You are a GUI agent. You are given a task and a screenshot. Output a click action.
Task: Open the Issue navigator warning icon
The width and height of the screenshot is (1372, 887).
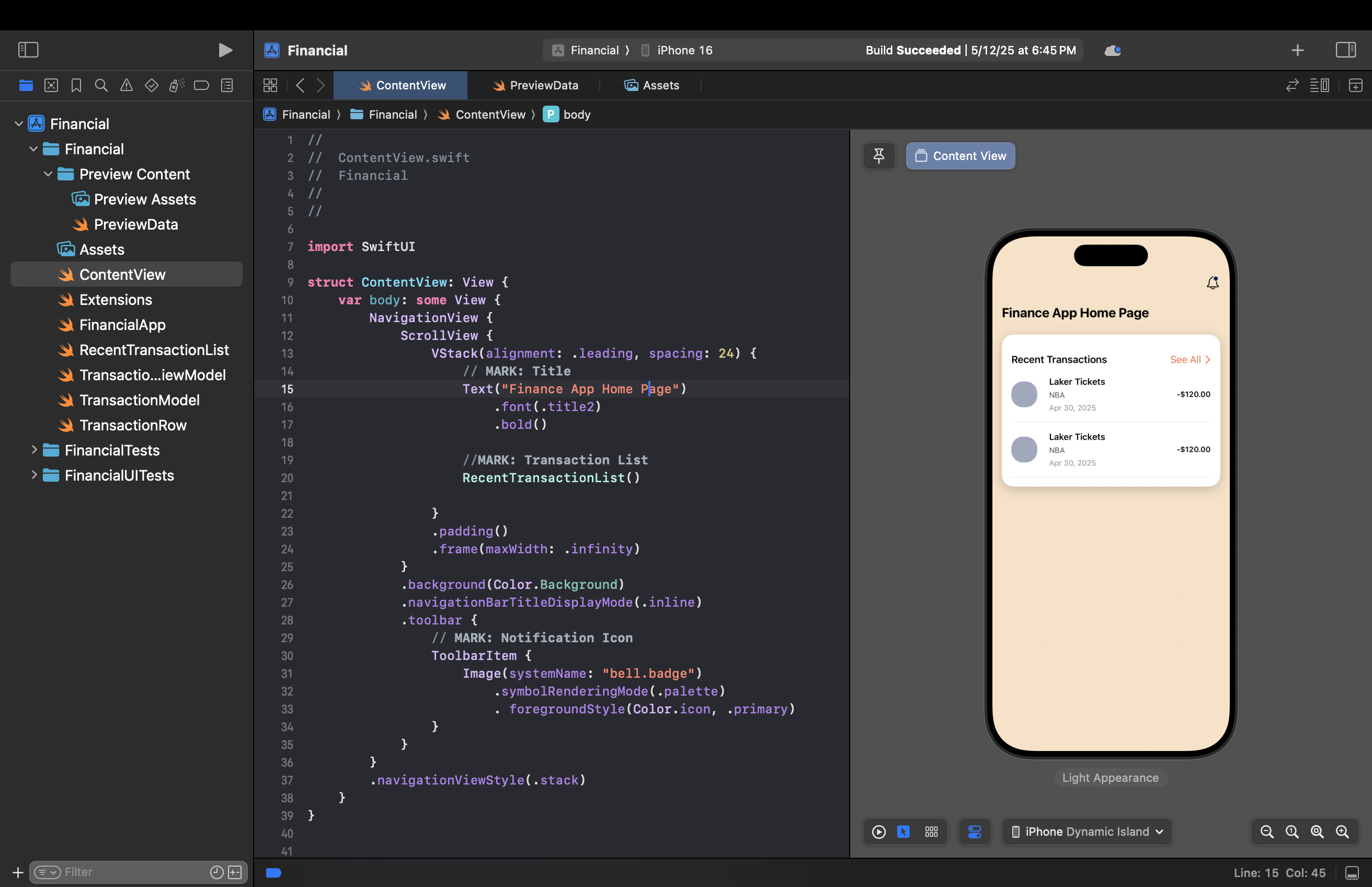click(126, 85)
